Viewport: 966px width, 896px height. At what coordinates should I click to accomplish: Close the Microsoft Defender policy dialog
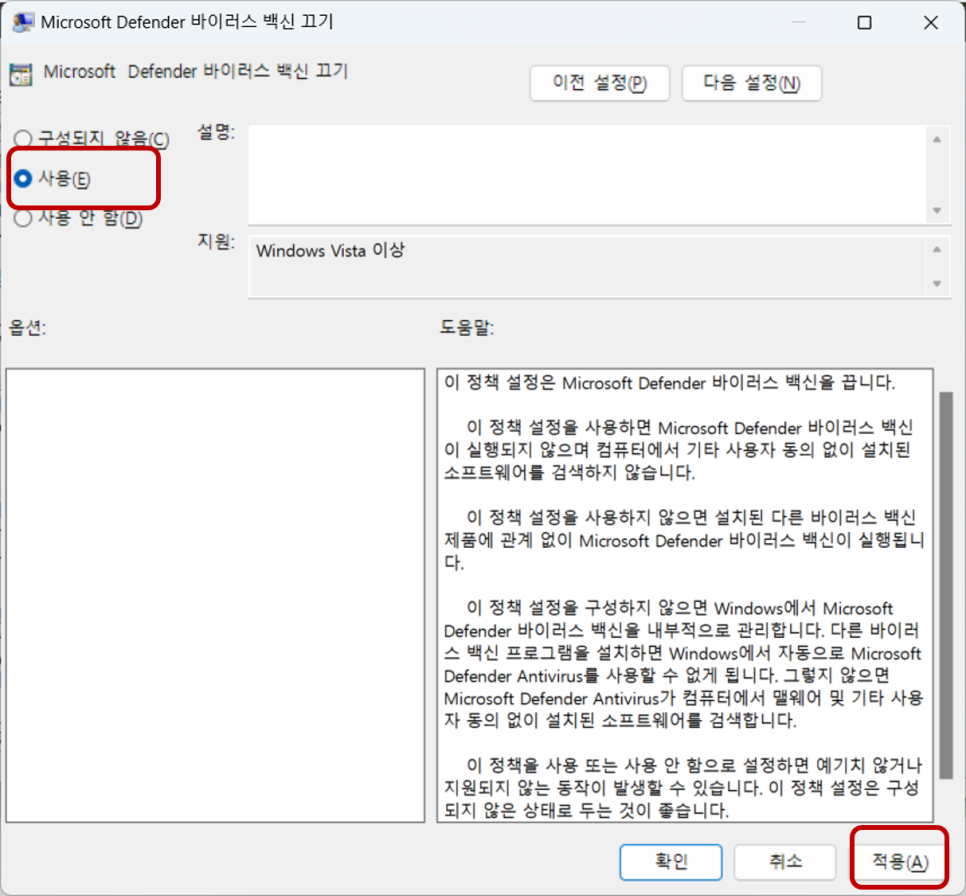pos(931,23)
